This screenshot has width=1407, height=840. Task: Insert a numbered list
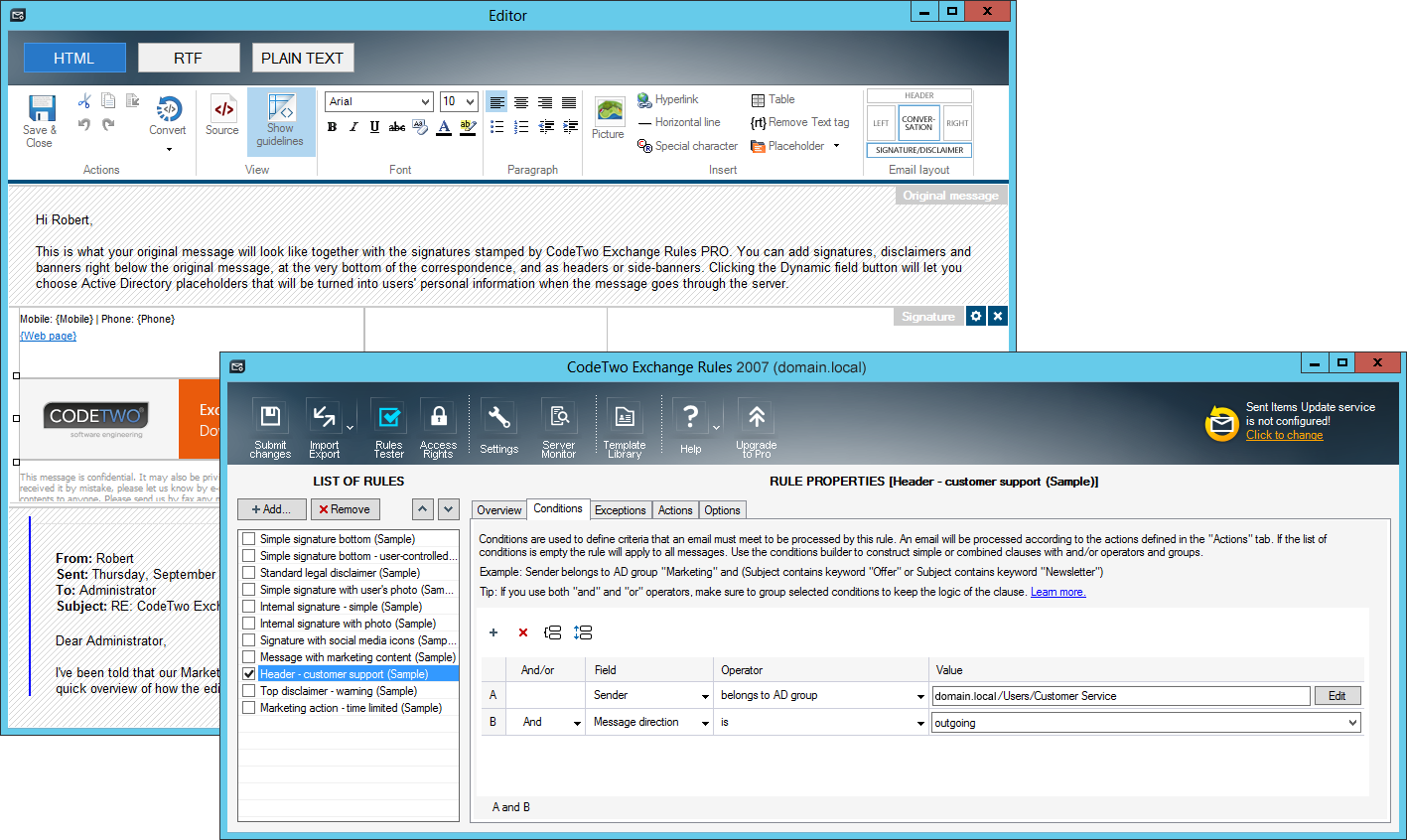pos(521,127)
